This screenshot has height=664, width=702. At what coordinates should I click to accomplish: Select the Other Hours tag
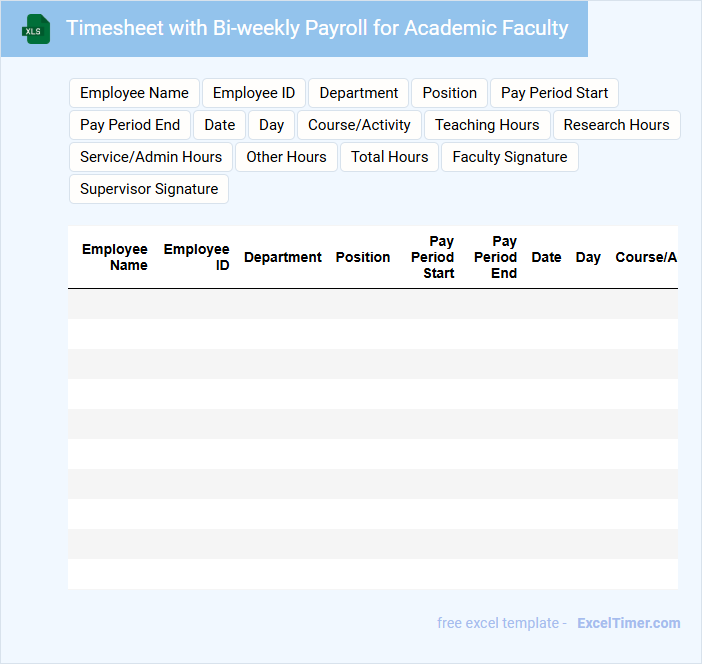point(286,157)
